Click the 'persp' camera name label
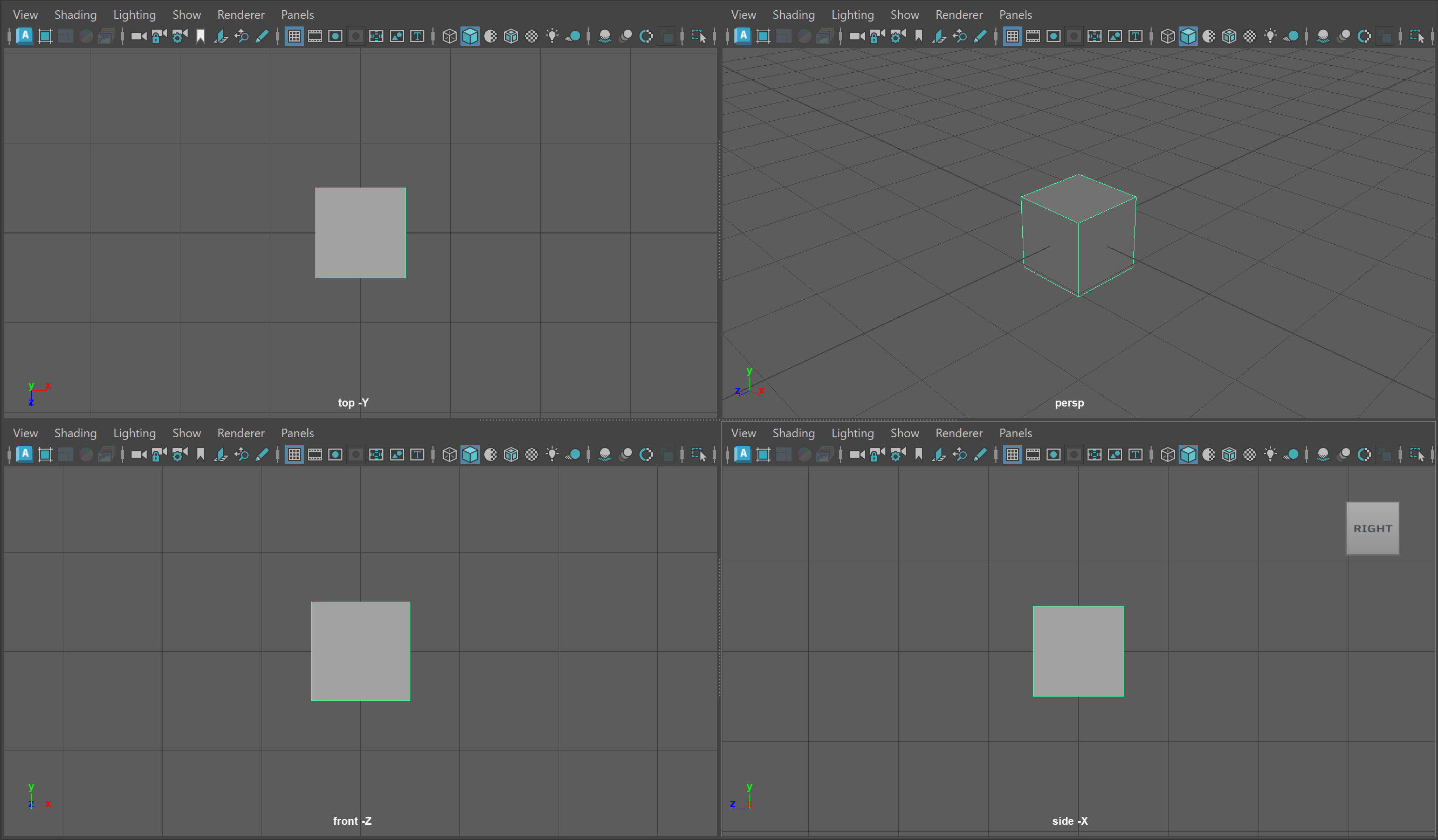This screenshot has width=1438, height=840. [1069, 403]
